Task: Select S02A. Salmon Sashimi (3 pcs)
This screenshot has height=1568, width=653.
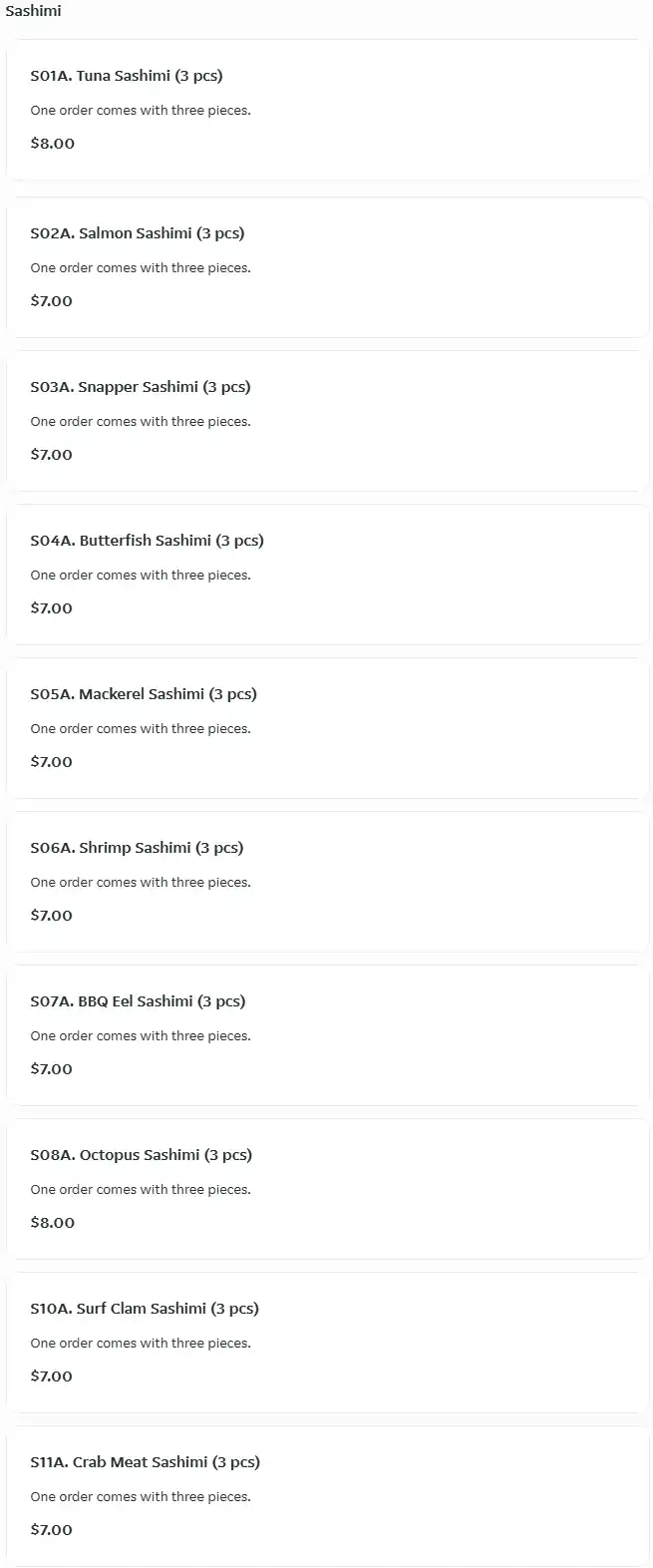Action: pyautogui.click(x=137, y=233)
